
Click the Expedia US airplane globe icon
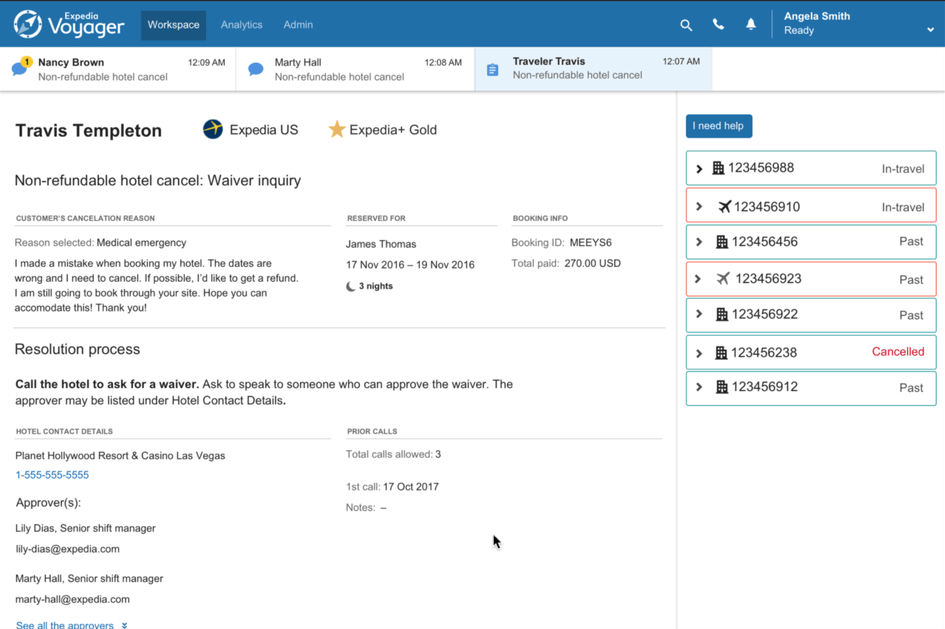[x=213, y=129]
